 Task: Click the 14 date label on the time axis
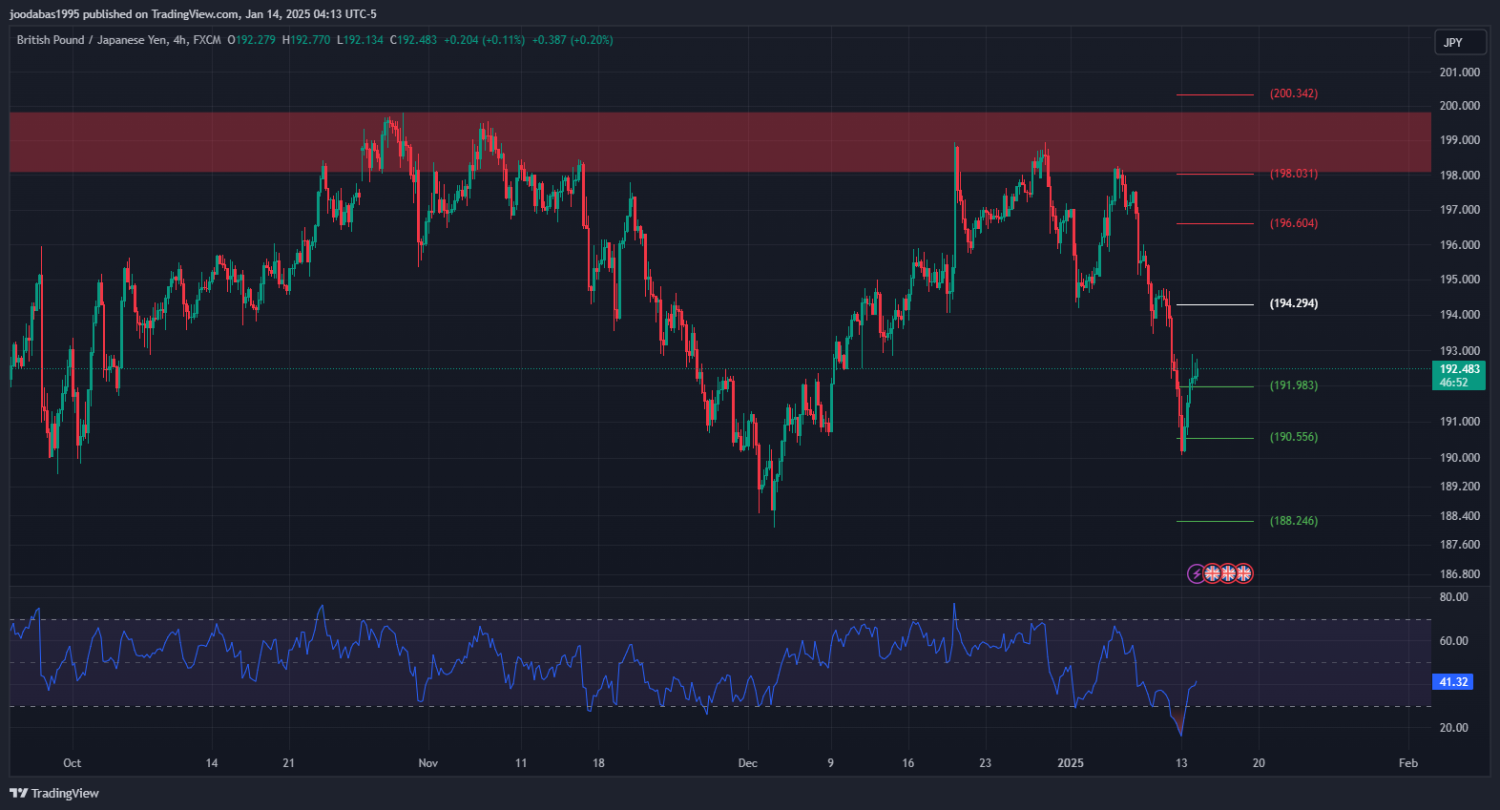click(x=212, y=762)
